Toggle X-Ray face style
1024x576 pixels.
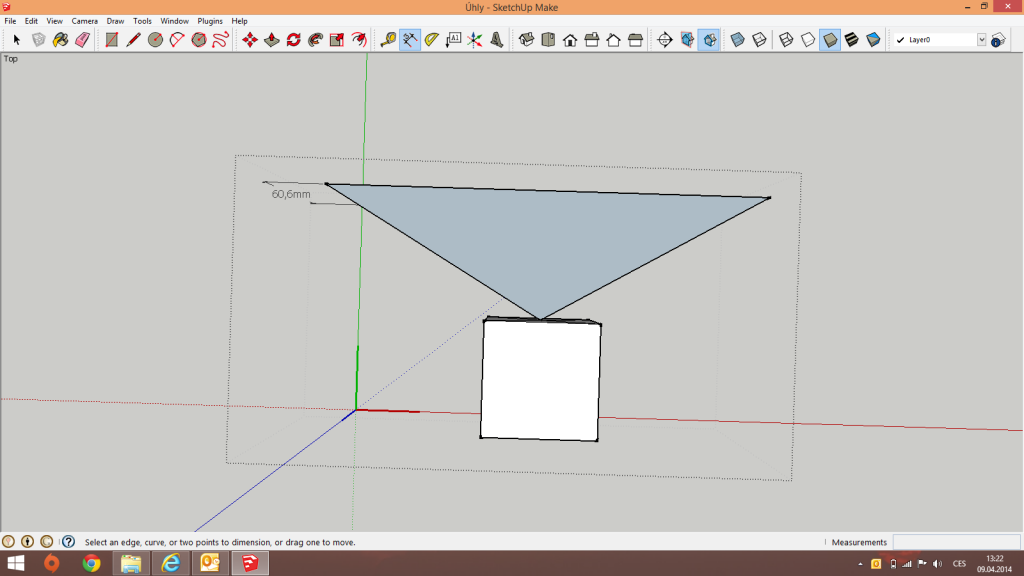point(738,40)
